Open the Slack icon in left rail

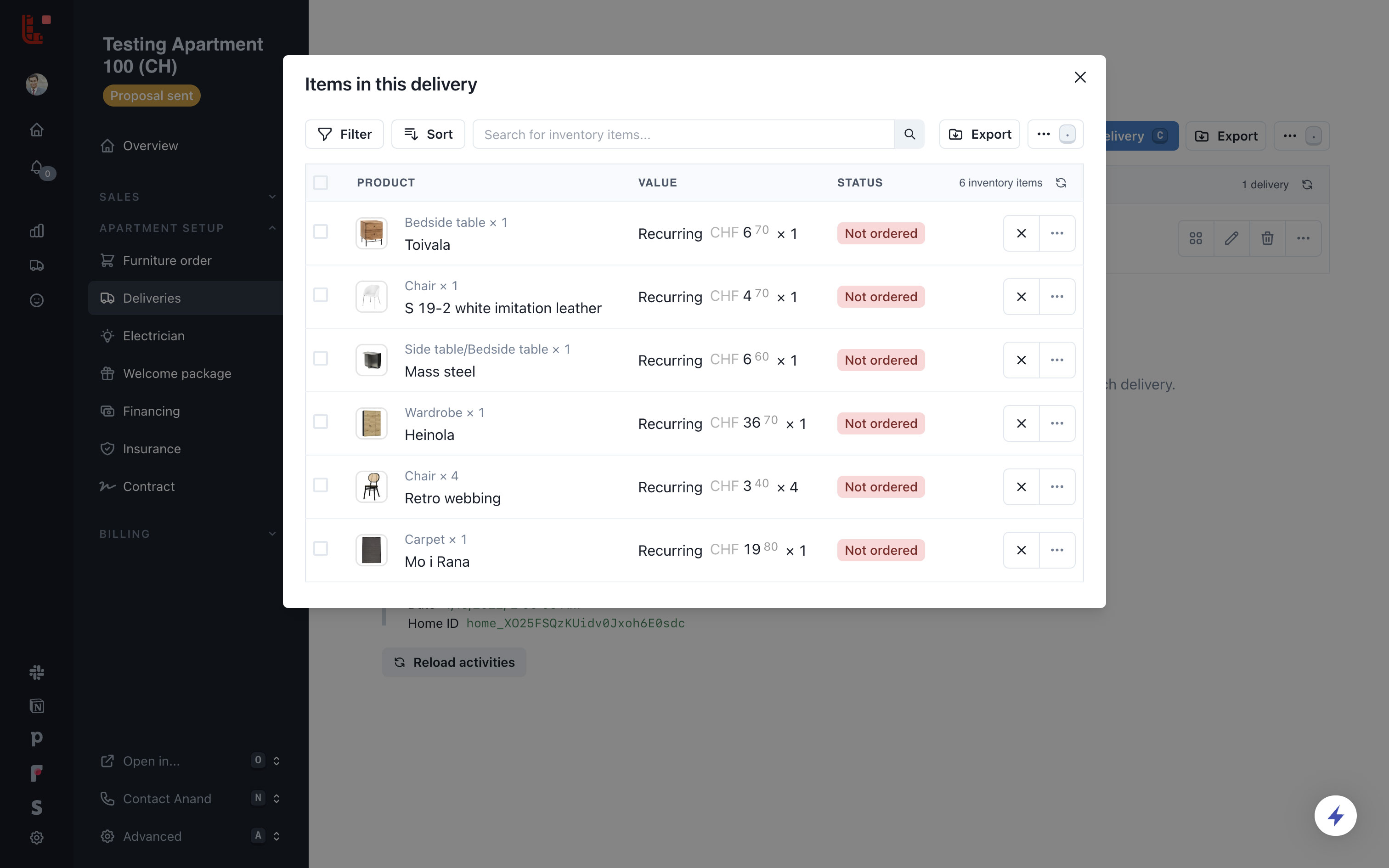click(x=37, y=671)
